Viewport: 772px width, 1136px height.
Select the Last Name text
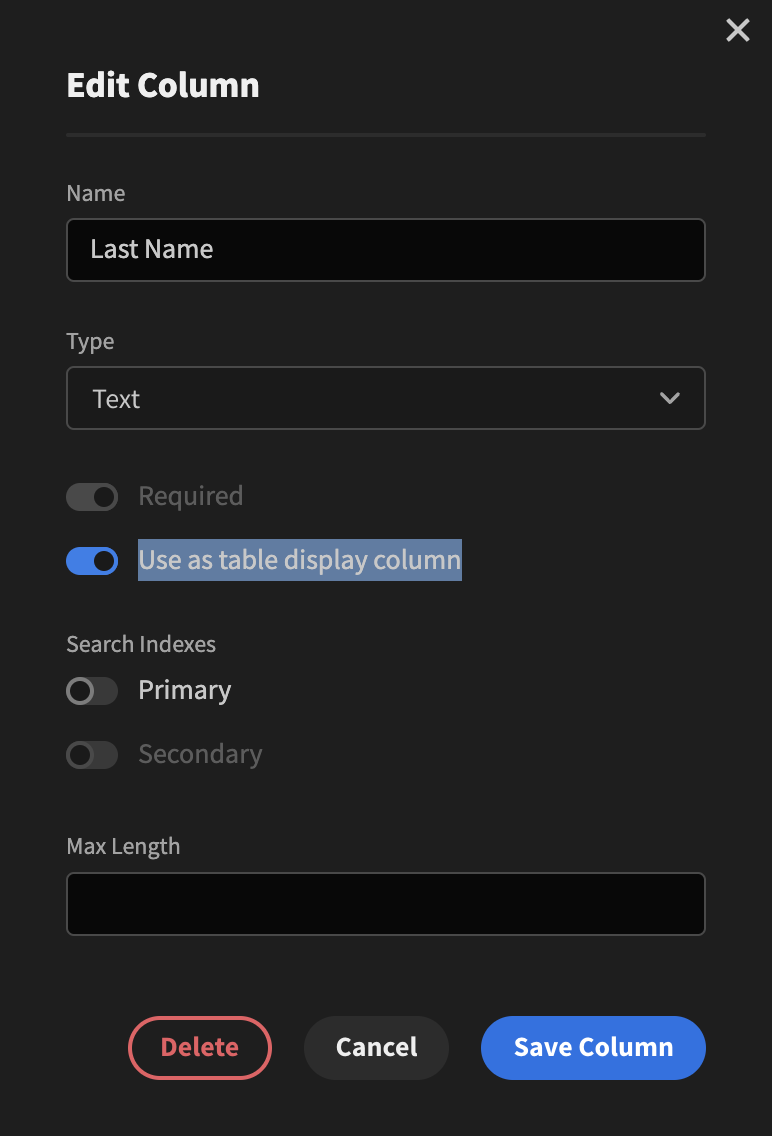(x=151, y=250)
